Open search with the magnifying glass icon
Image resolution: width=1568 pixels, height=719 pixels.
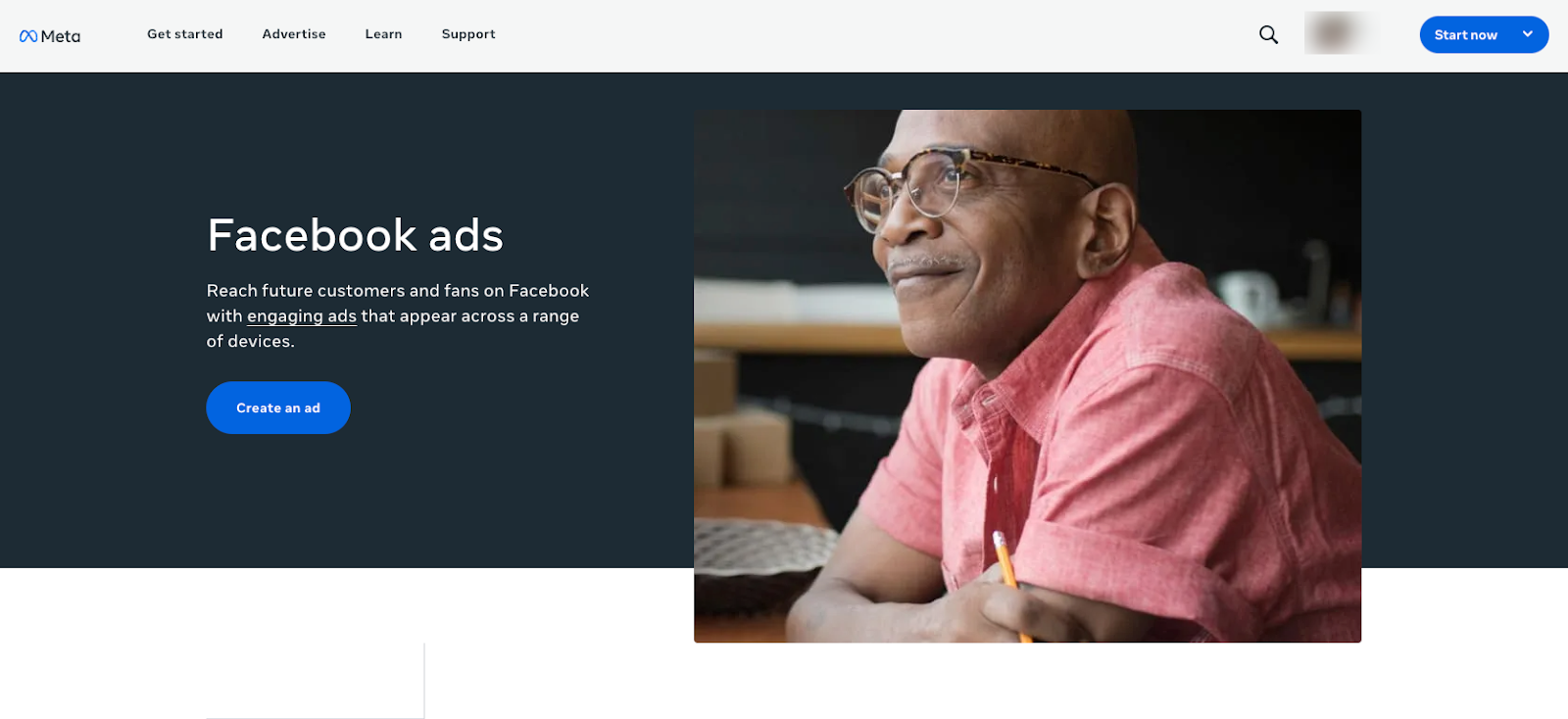click(1268, 34)
